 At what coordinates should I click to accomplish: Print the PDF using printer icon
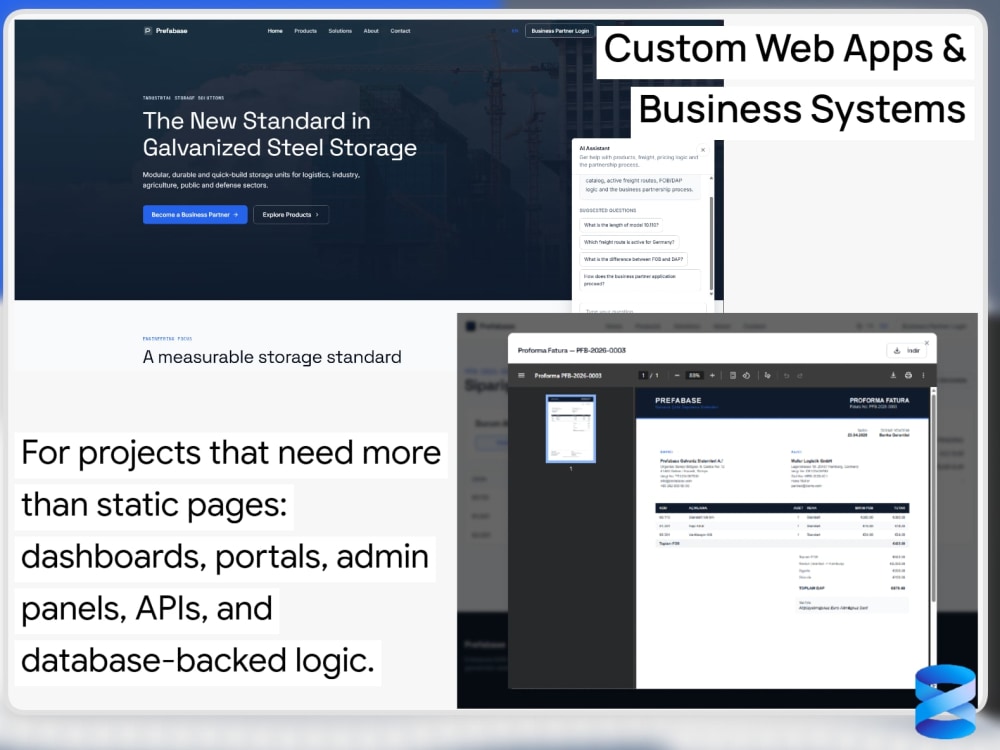908,376
